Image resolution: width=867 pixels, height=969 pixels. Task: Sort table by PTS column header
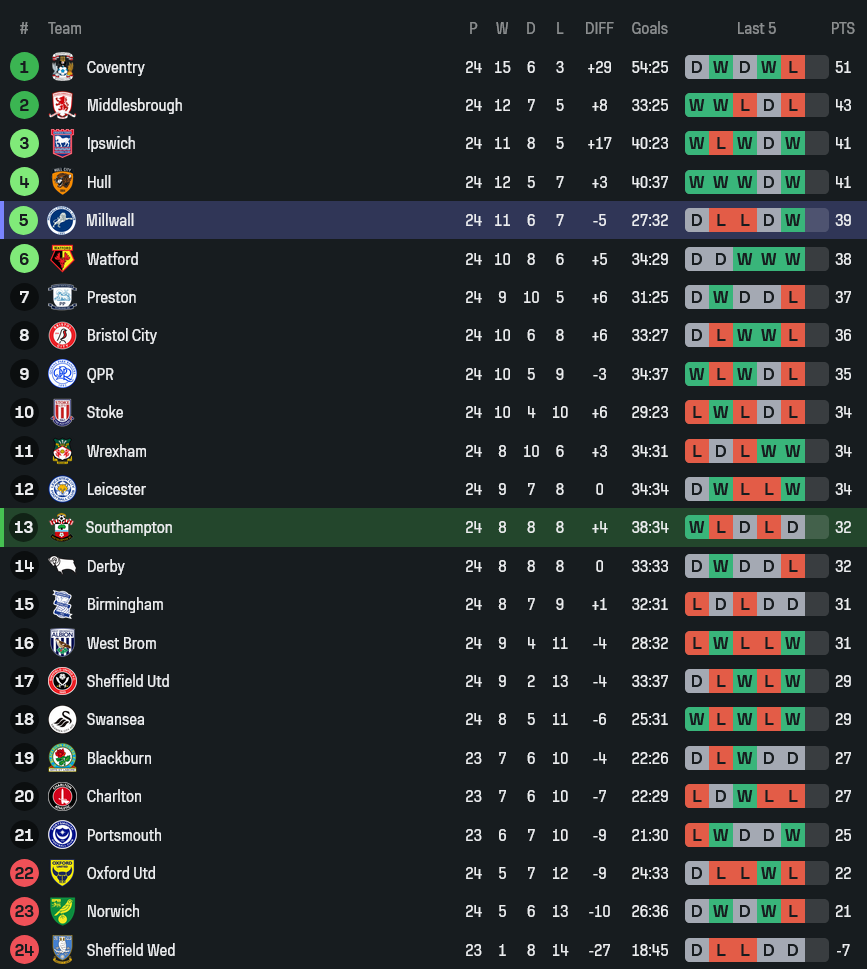point(842,28)
